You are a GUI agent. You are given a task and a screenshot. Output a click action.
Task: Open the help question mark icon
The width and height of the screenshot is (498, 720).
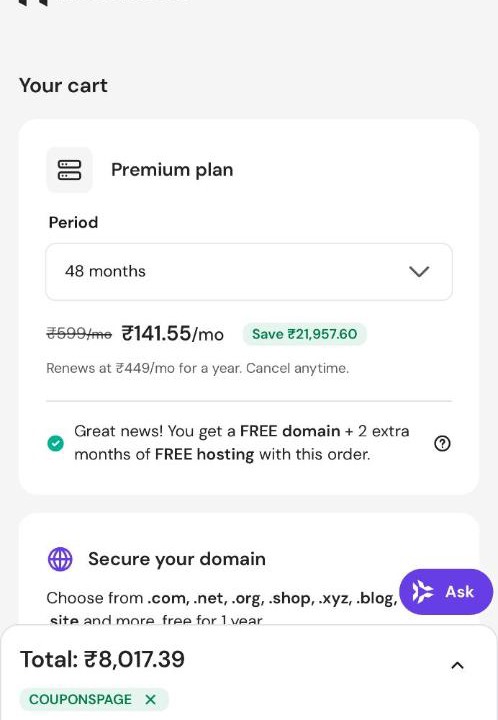click(x=442, y=444)
